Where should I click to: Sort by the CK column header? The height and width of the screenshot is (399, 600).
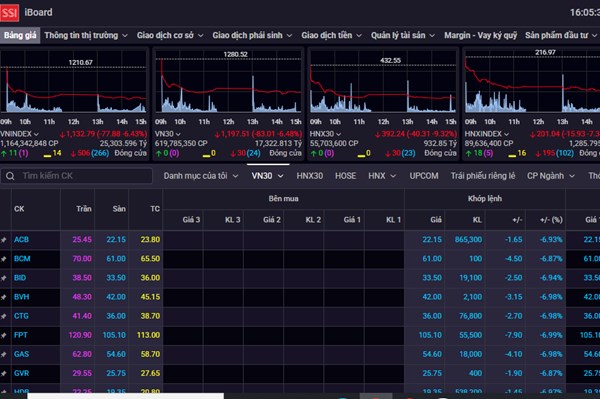pos(19,209)
